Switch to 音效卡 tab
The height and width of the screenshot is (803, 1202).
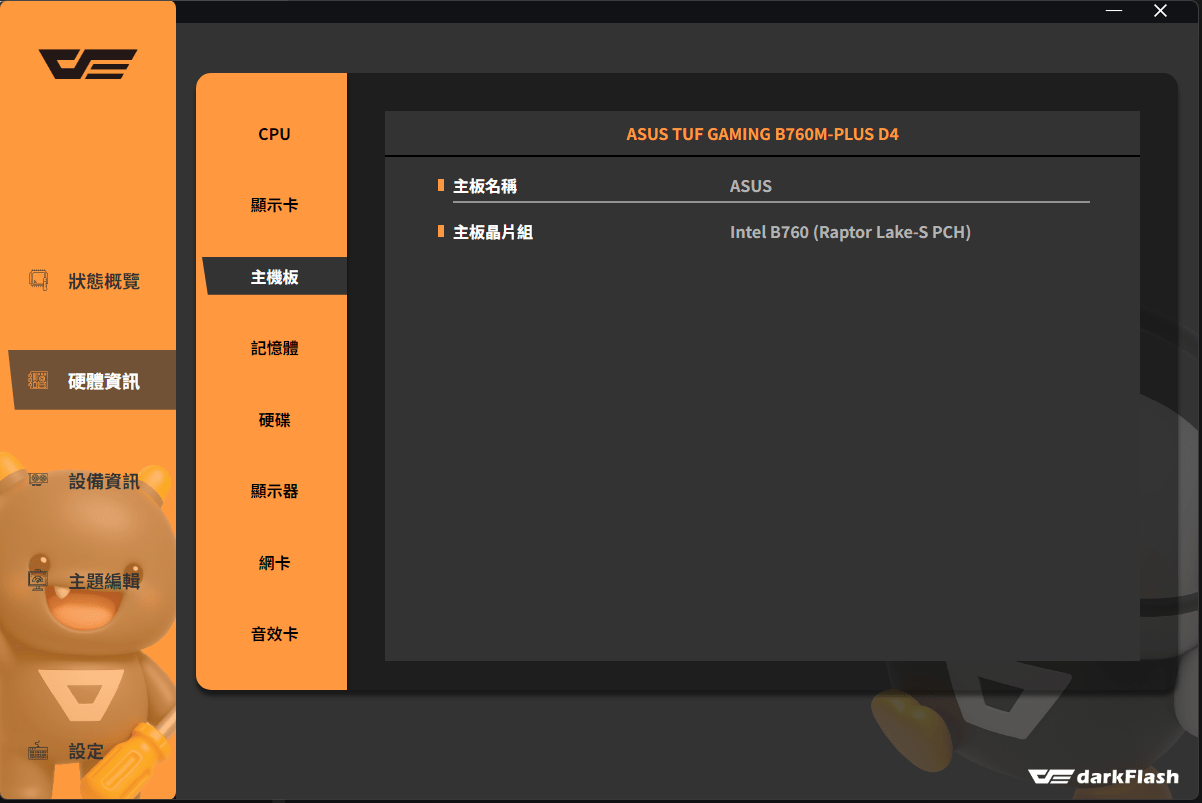point(274,634)
